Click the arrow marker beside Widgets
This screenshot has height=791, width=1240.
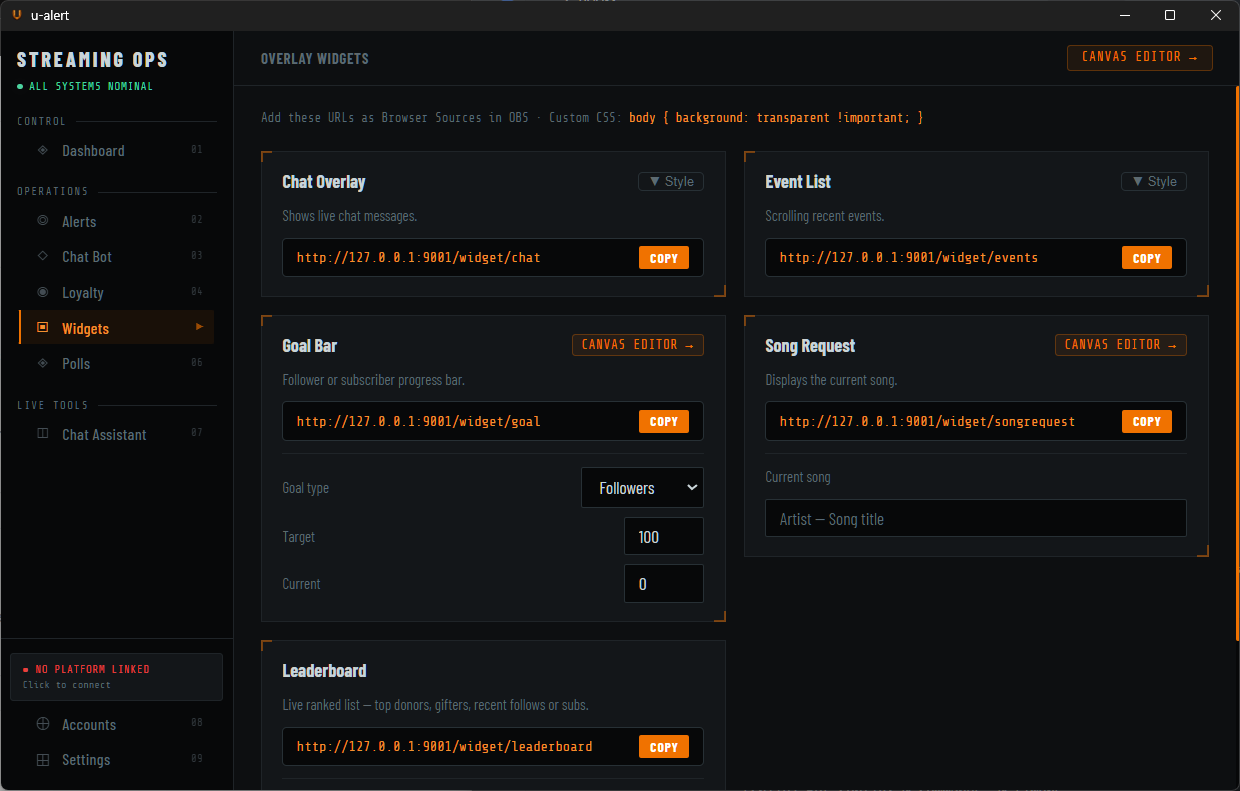[x=199, y=327]
